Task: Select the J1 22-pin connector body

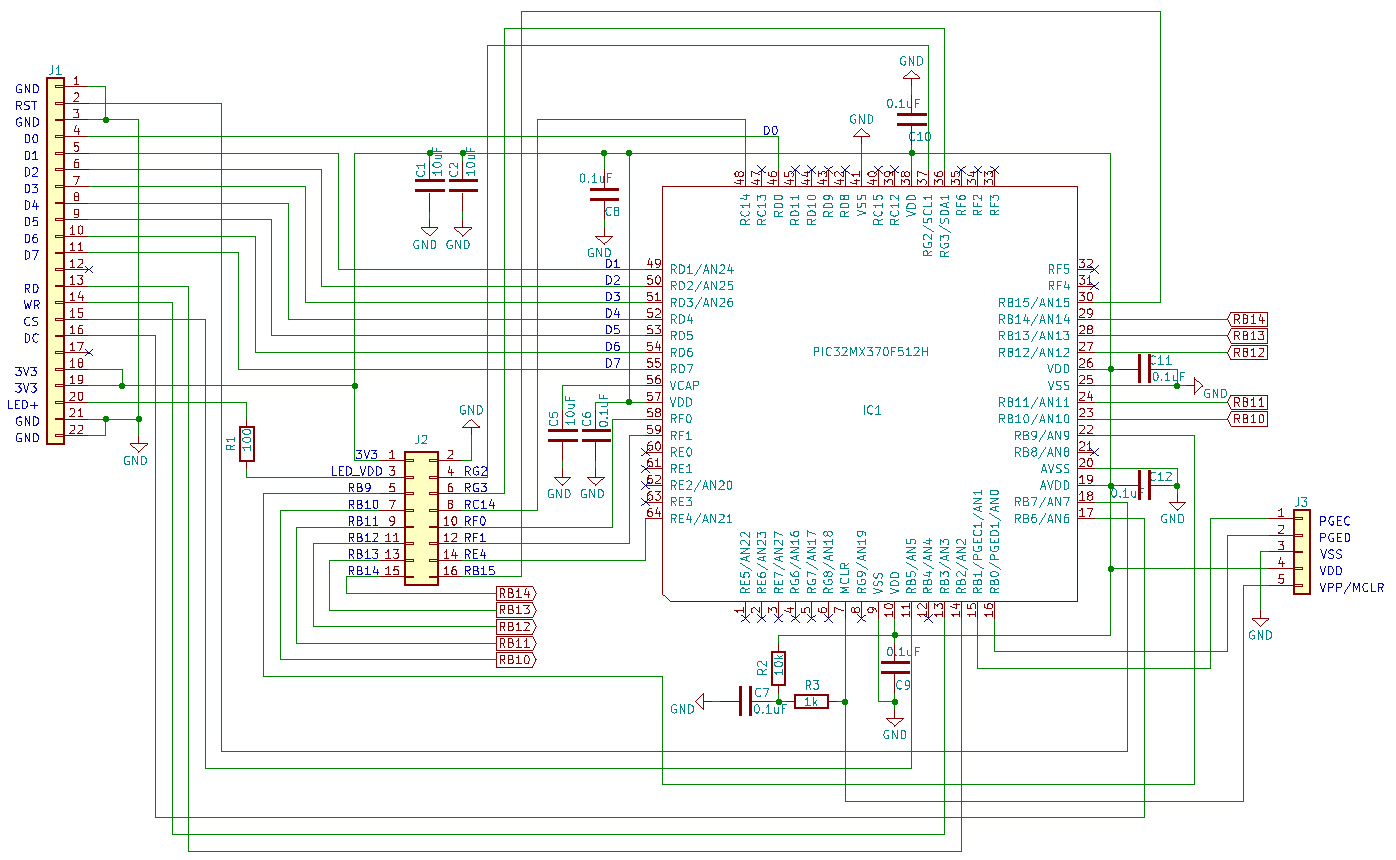Action: [x=55, y=262]
